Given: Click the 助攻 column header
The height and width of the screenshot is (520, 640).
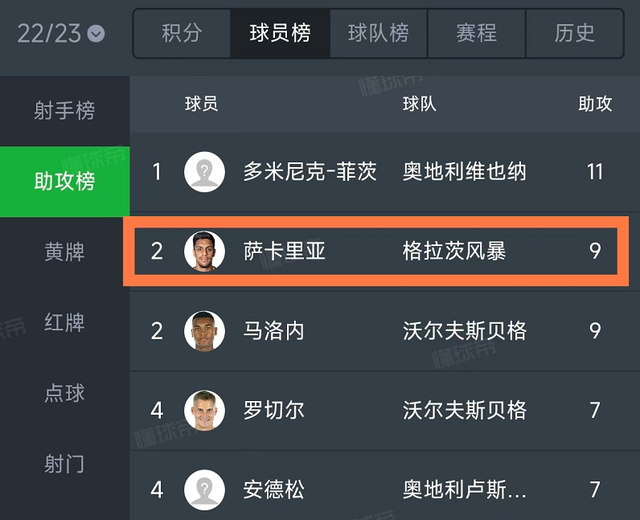Looking at the screenshot, I should (595, 103).
